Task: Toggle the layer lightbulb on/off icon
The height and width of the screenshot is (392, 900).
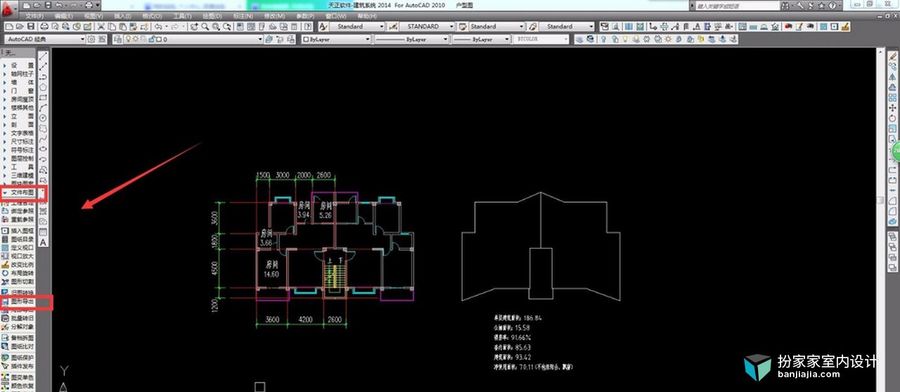Action: click(129, 39)
